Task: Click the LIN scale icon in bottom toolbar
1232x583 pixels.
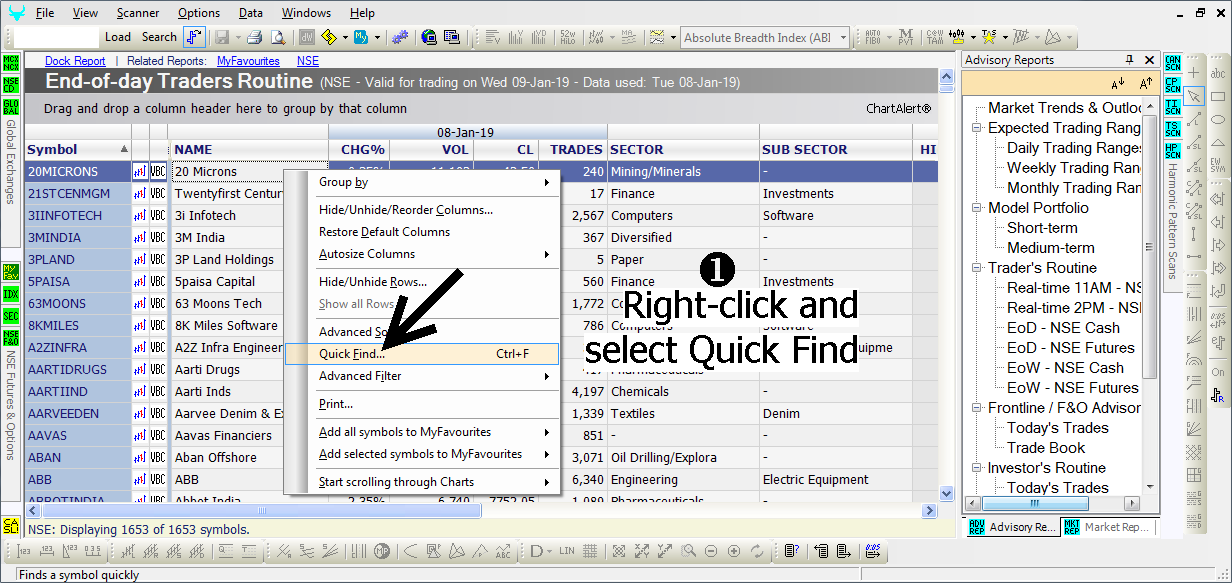Action: click(x=568, y=551)
